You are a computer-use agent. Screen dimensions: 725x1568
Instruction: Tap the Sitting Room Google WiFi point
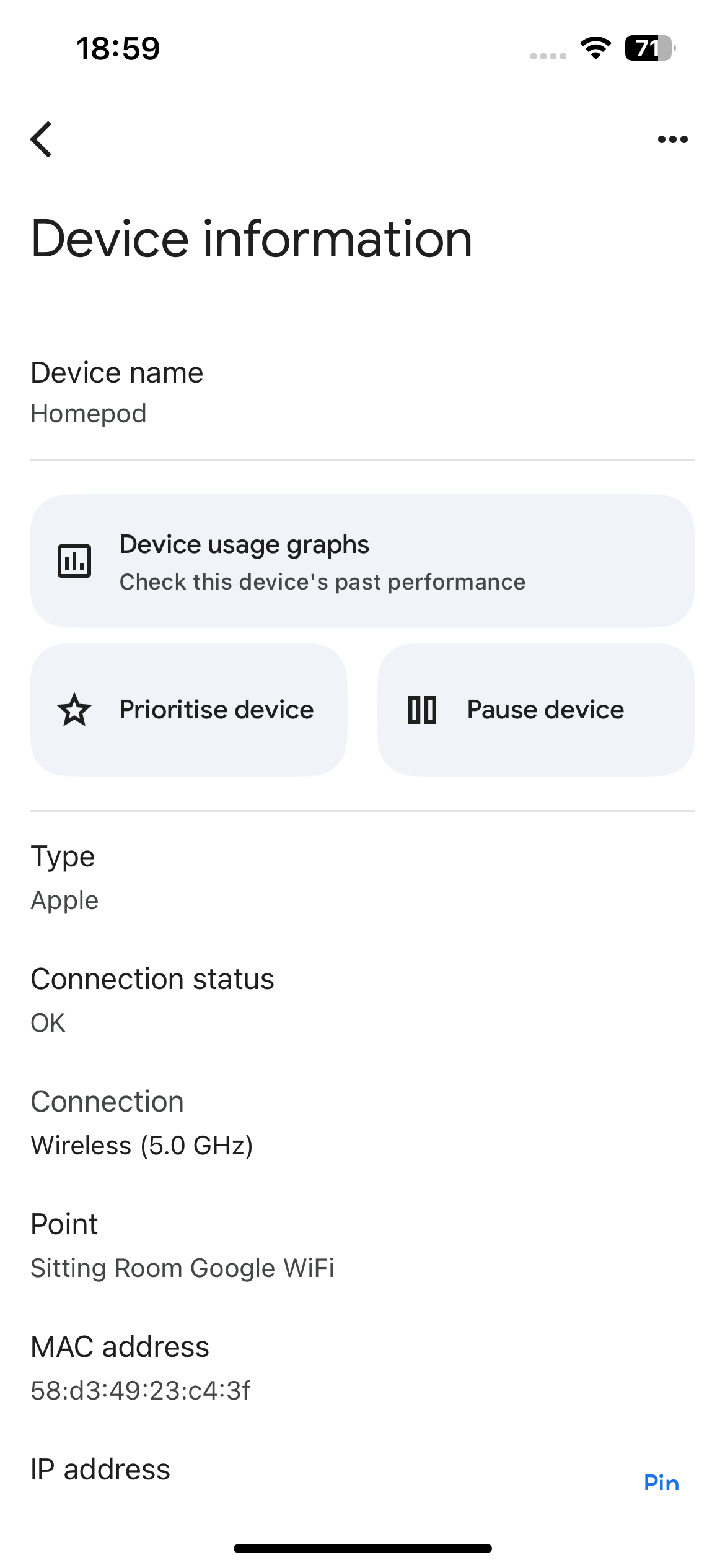pyautogui.click(x=182, y=1268)
